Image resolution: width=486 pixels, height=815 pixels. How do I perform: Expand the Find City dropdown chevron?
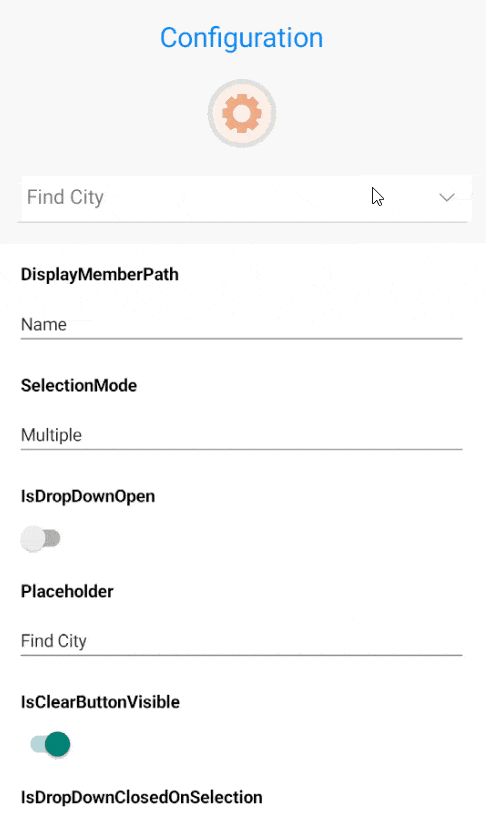point(446,198)
